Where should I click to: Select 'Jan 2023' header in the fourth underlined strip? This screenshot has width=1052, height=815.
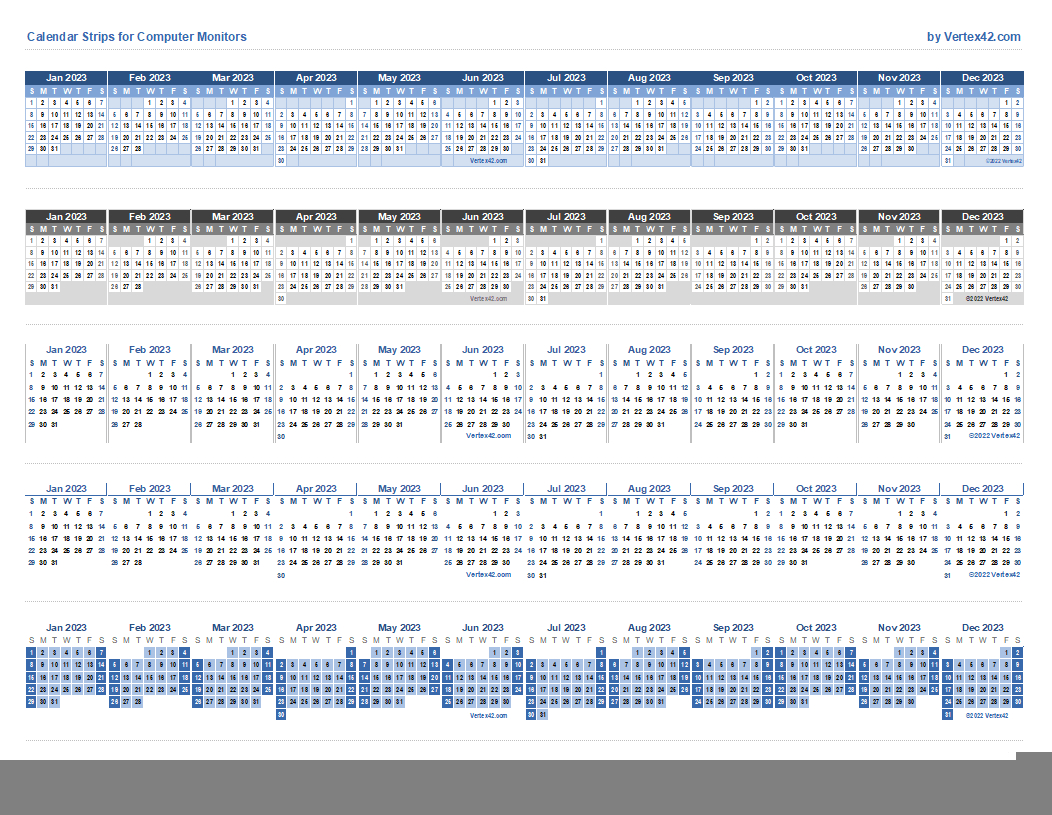point(66,488)
